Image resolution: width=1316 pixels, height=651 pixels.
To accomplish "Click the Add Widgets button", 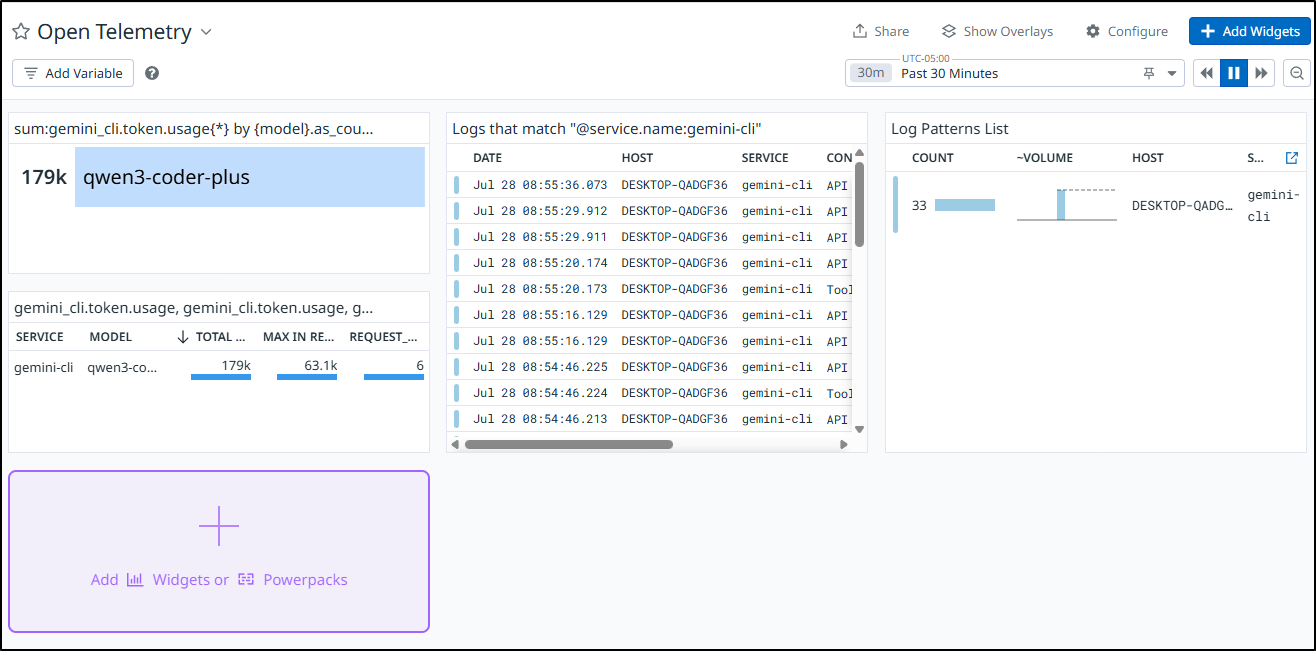I will click(1250, 31).
